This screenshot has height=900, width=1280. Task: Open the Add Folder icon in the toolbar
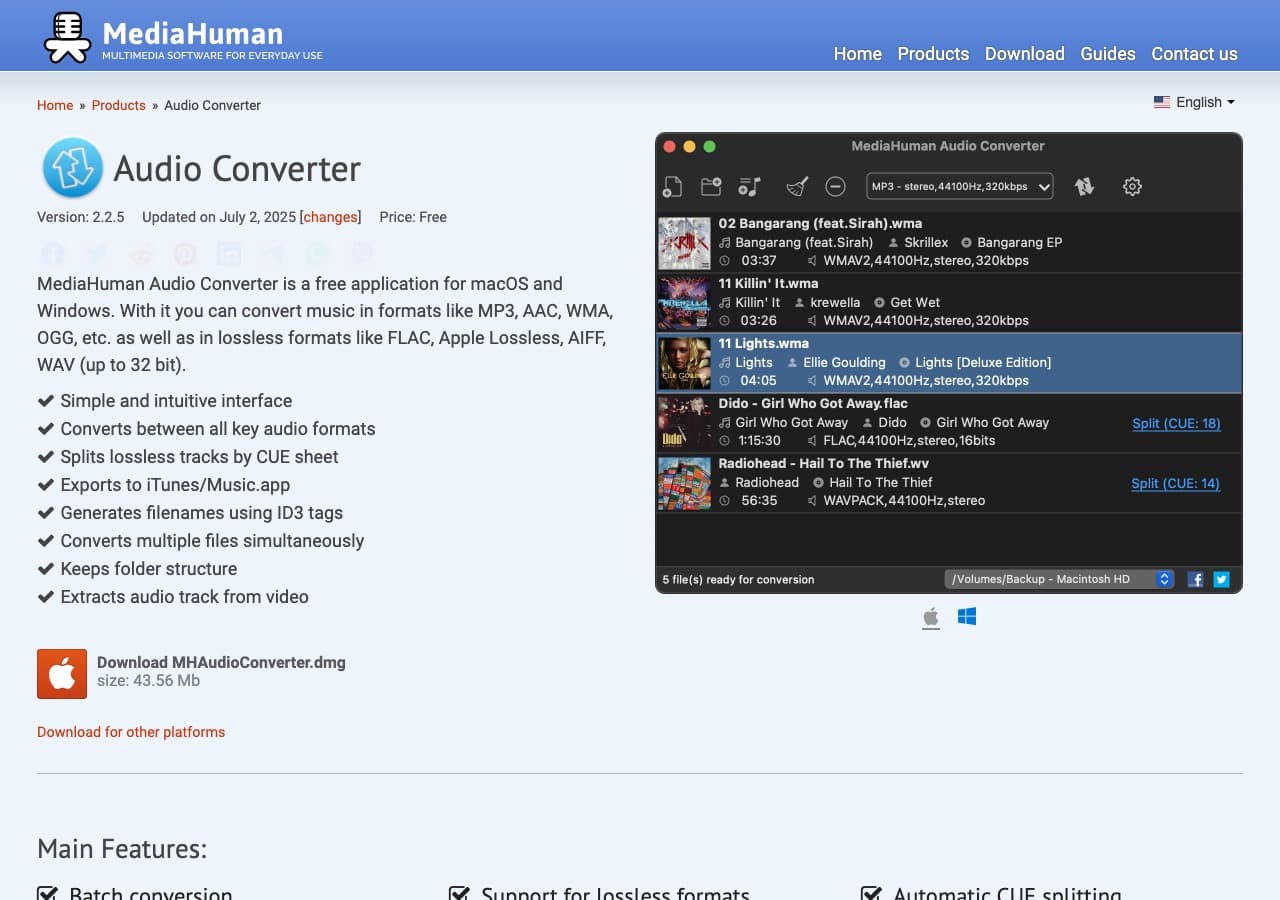pos(711,186)
